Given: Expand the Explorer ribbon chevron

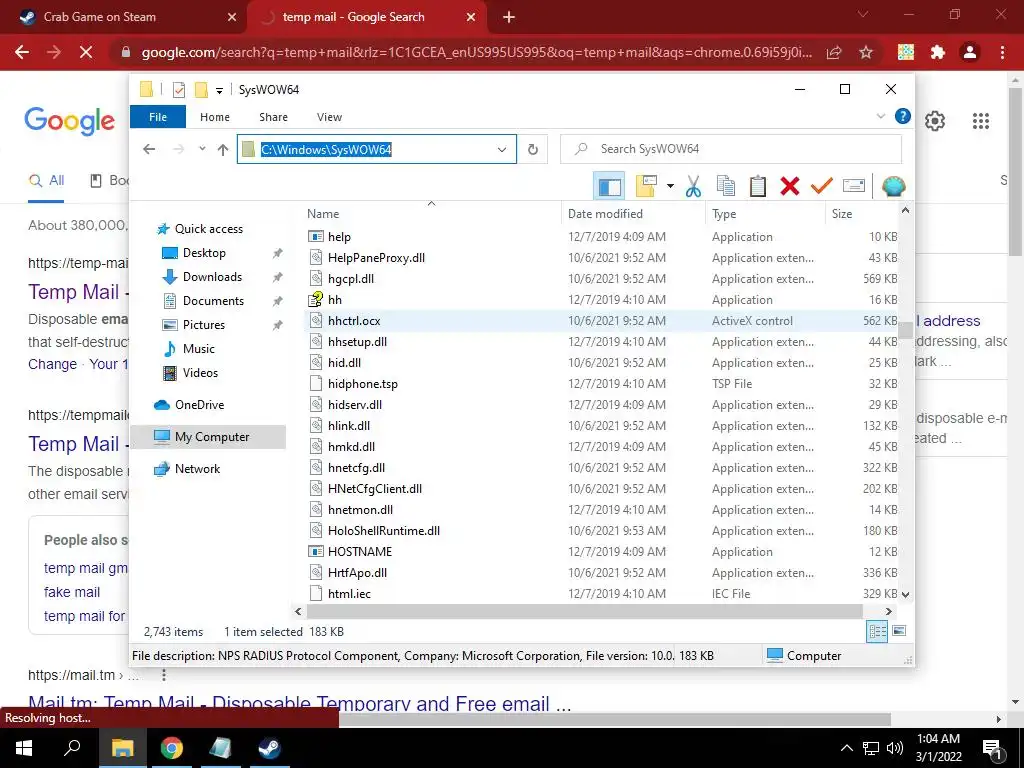Looking at the screenshot, I should tap(880, 116).
